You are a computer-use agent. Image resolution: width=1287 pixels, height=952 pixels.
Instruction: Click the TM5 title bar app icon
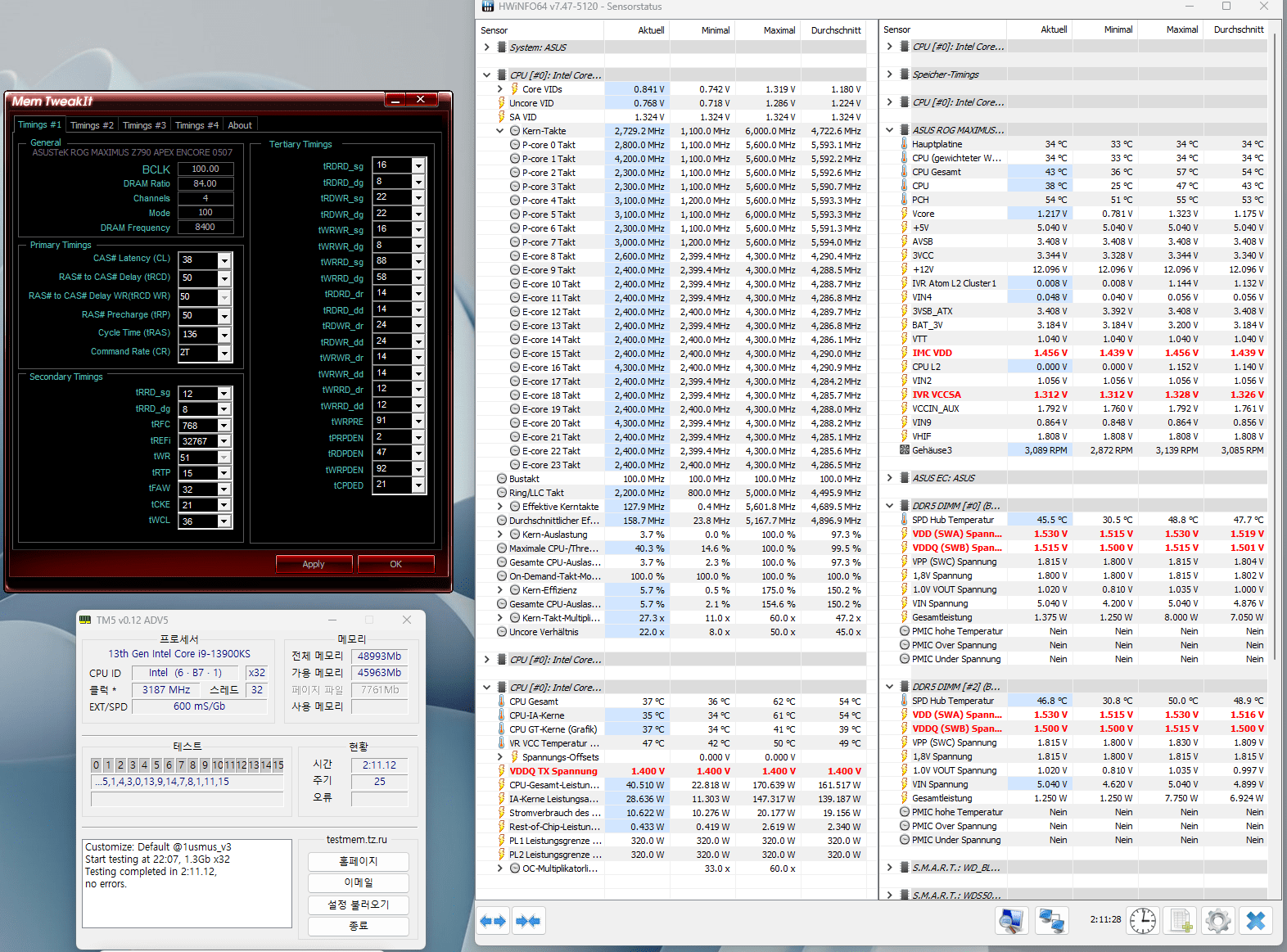[x=85, y=620]
